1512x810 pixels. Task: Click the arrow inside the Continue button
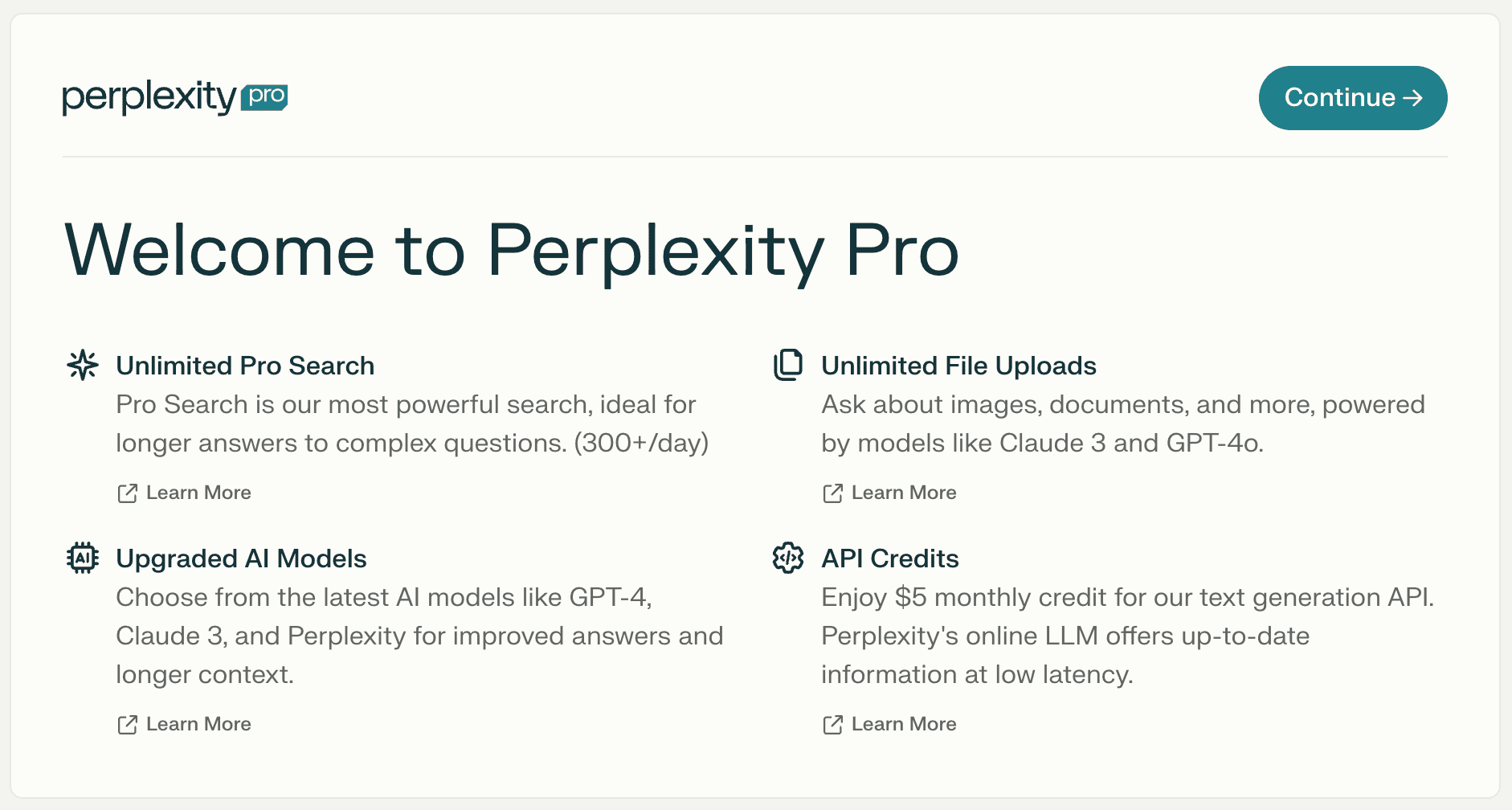1412,98
